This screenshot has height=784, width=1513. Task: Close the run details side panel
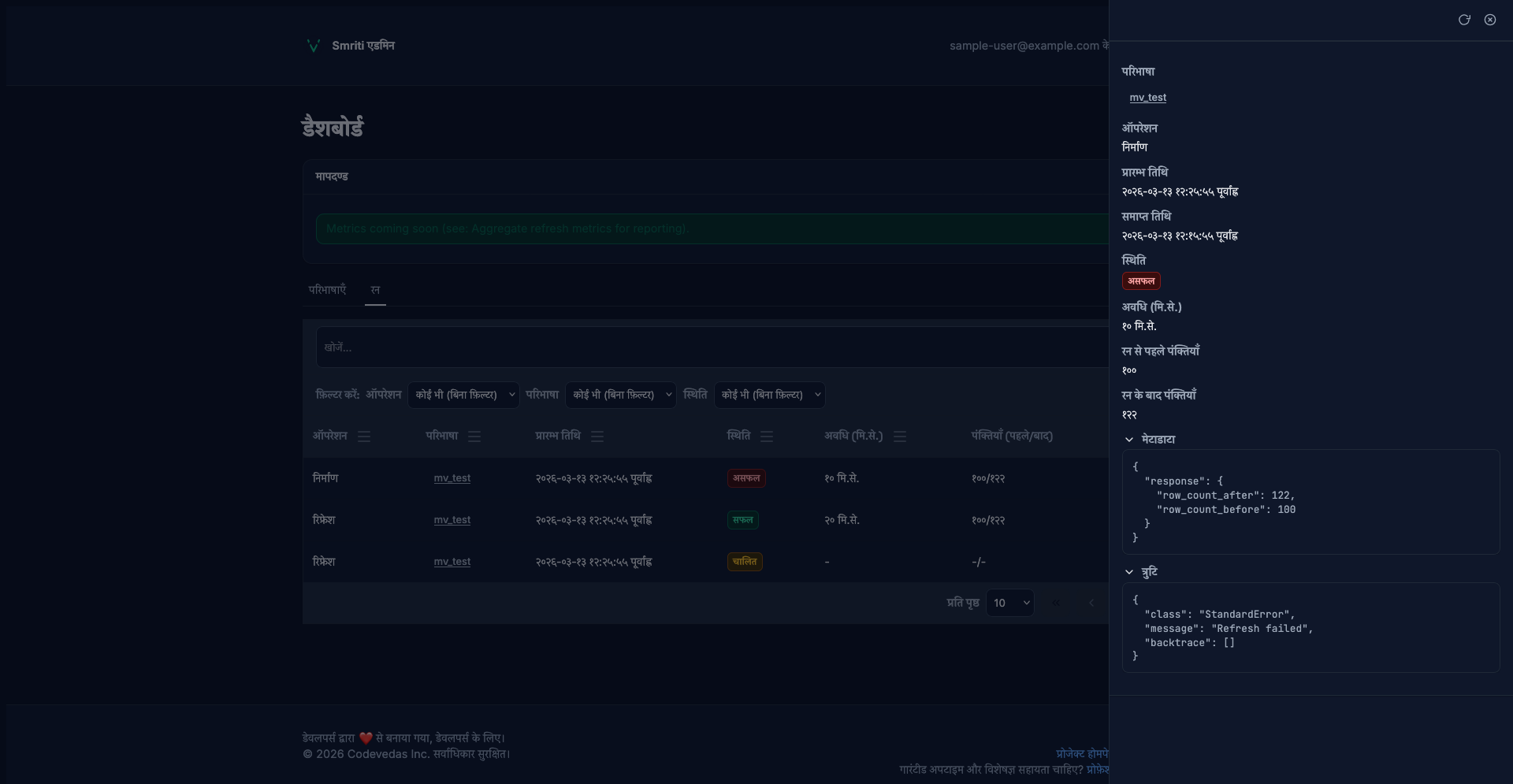tap(1490, 20)
